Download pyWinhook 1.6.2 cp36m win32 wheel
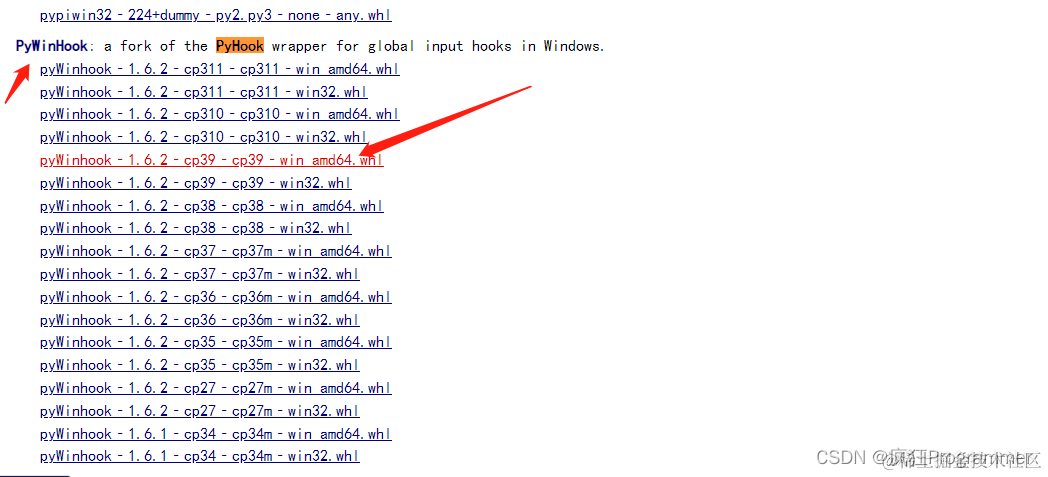The image size is (1048, 477). (200, 319)
